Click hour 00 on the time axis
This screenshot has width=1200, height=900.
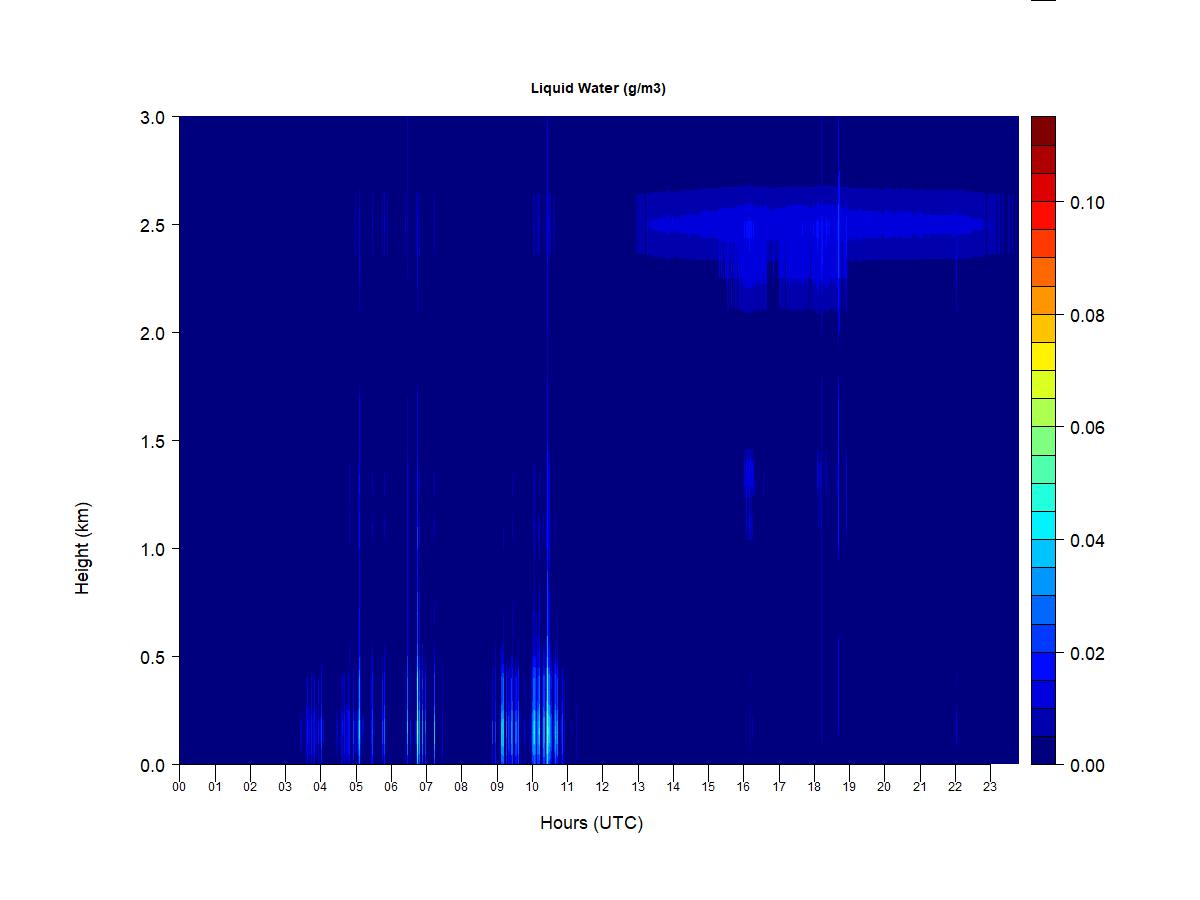[x=179, y=787]
